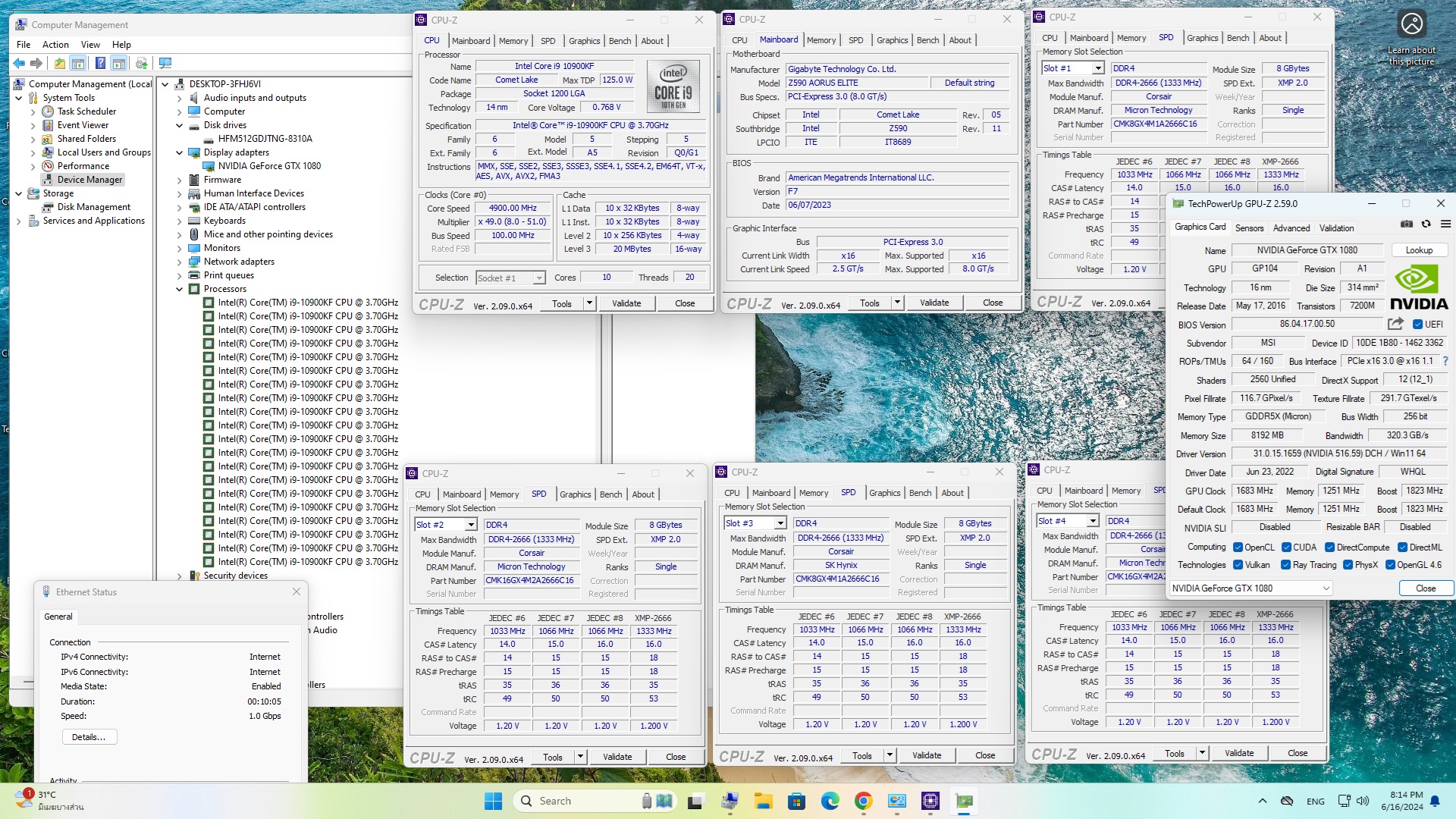The height and width of the screenshot is (819, 1456).
Task: Open File Explorer from the taskbar
Action: tap(763, 801)
